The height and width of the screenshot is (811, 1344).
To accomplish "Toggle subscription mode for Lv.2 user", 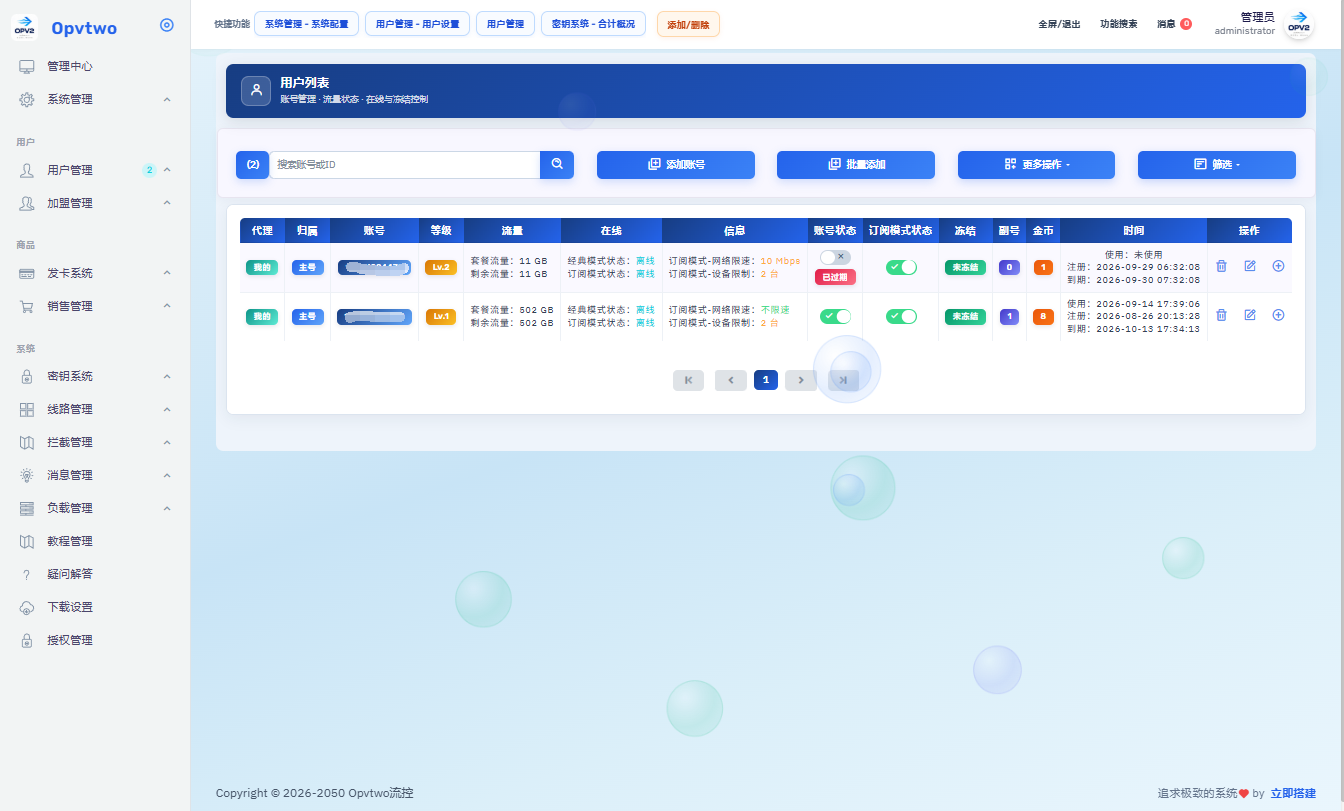I will (x=901, y=267).
